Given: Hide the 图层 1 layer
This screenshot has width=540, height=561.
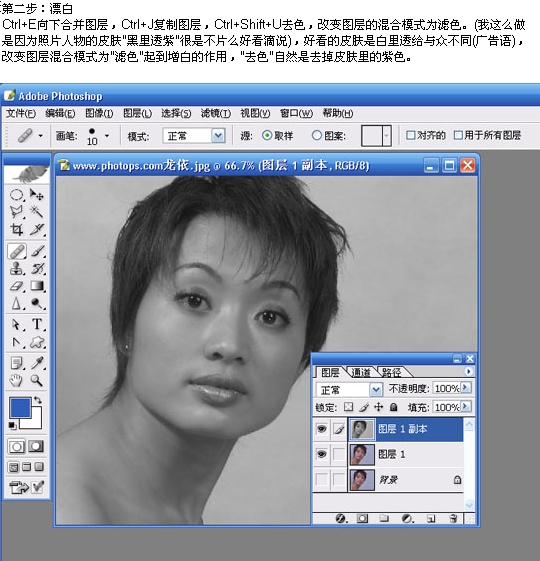Looking at the screenshot, I should pos(321,454).
